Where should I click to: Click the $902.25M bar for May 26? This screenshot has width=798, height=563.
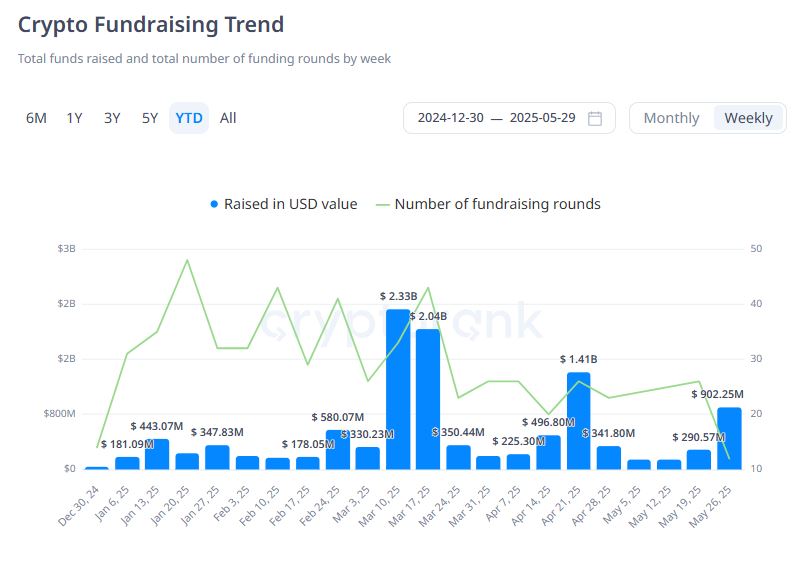coord(729,438)
